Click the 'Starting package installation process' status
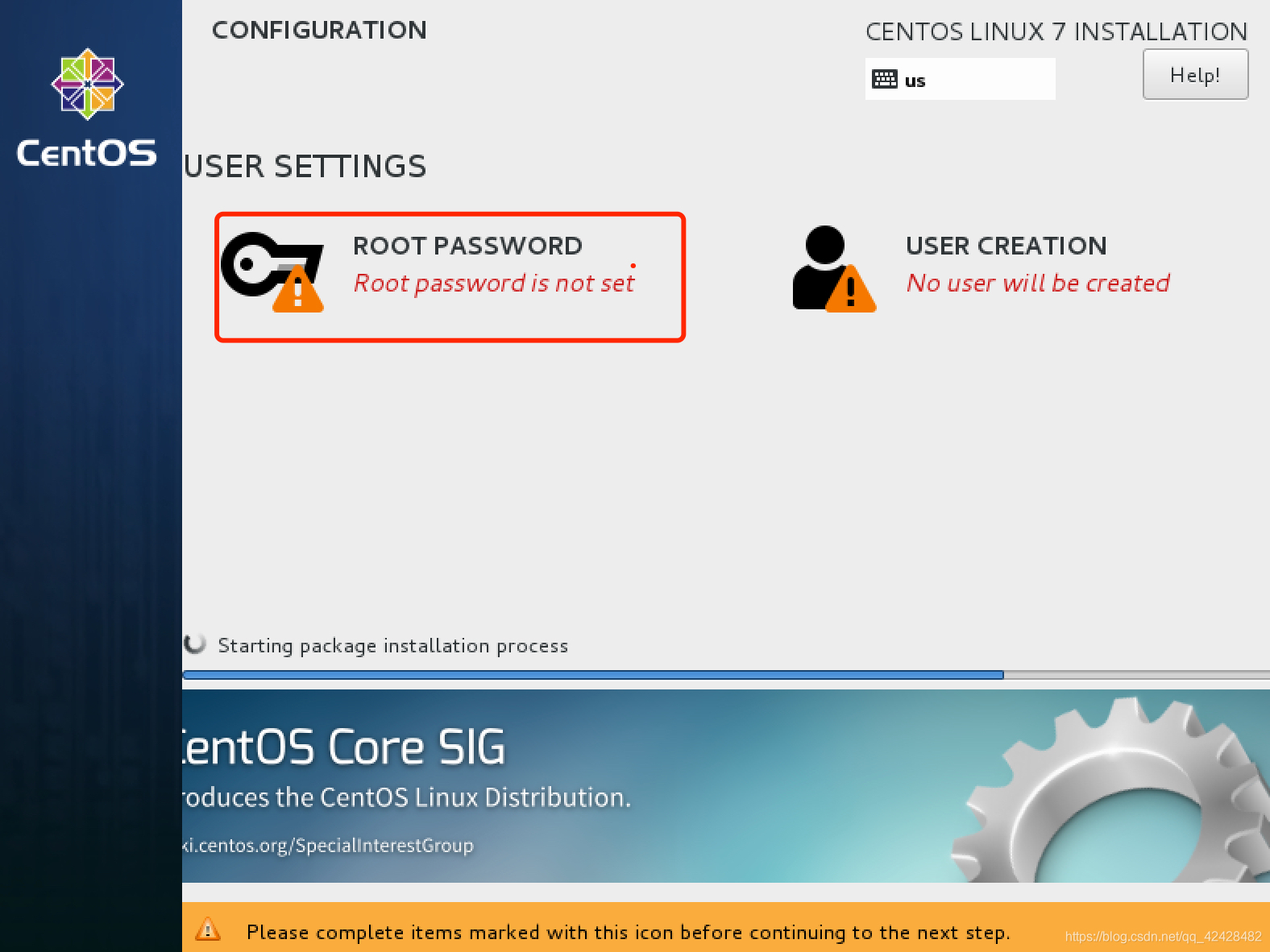 coord(393,646)
